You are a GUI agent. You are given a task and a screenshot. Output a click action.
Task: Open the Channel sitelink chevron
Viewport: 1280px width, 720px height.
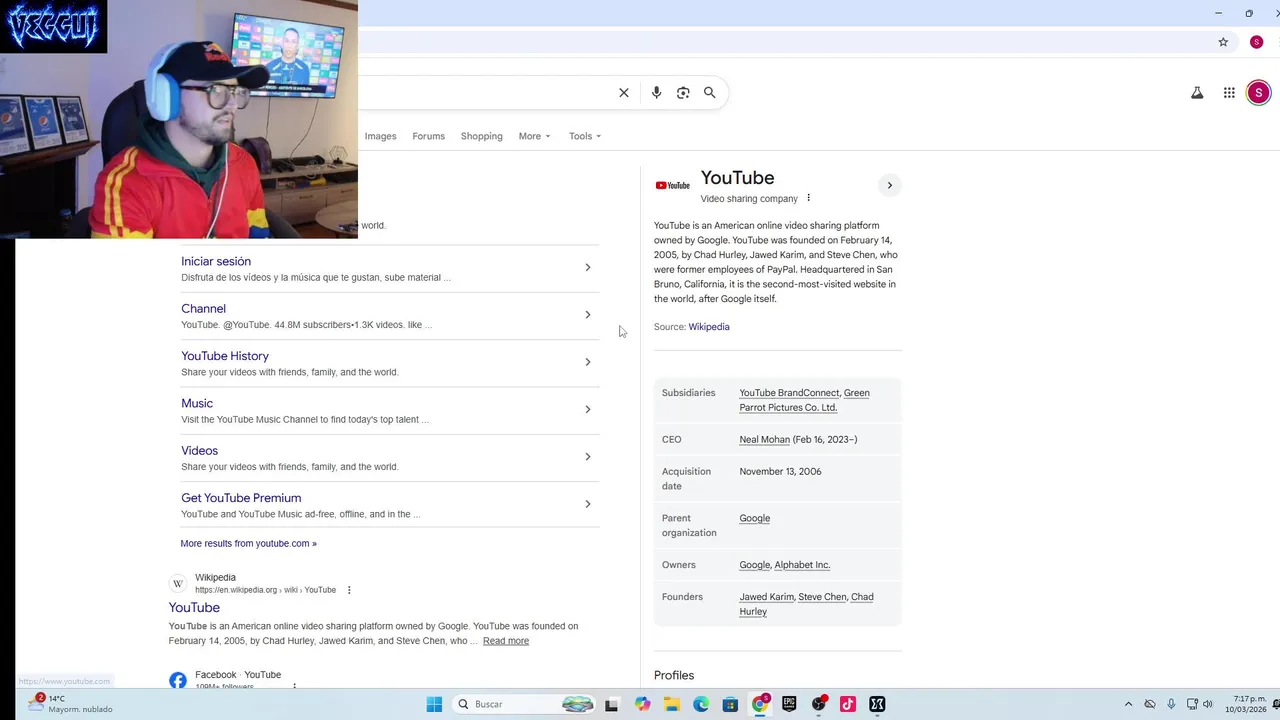(x=588, y=315)
